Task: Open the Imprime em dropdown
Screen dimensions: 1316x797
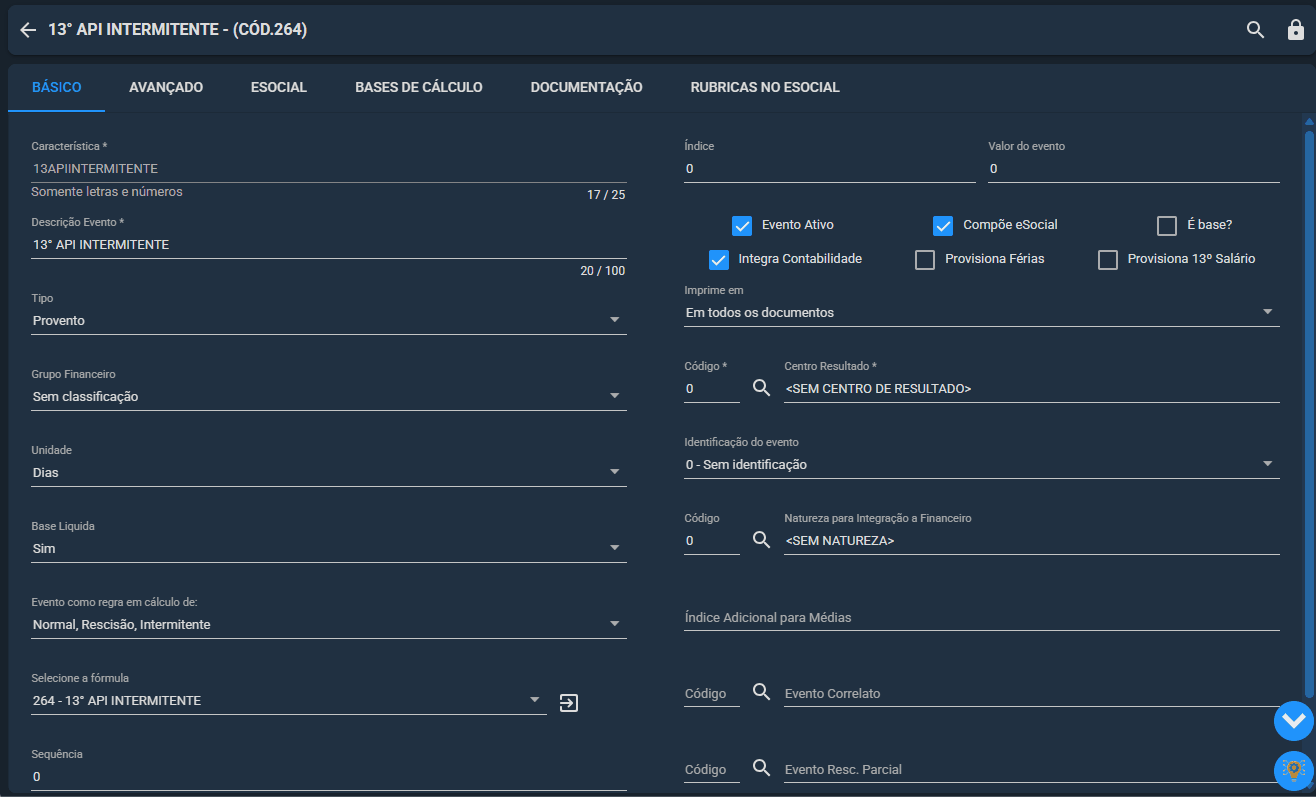Action: click(982, 312)
